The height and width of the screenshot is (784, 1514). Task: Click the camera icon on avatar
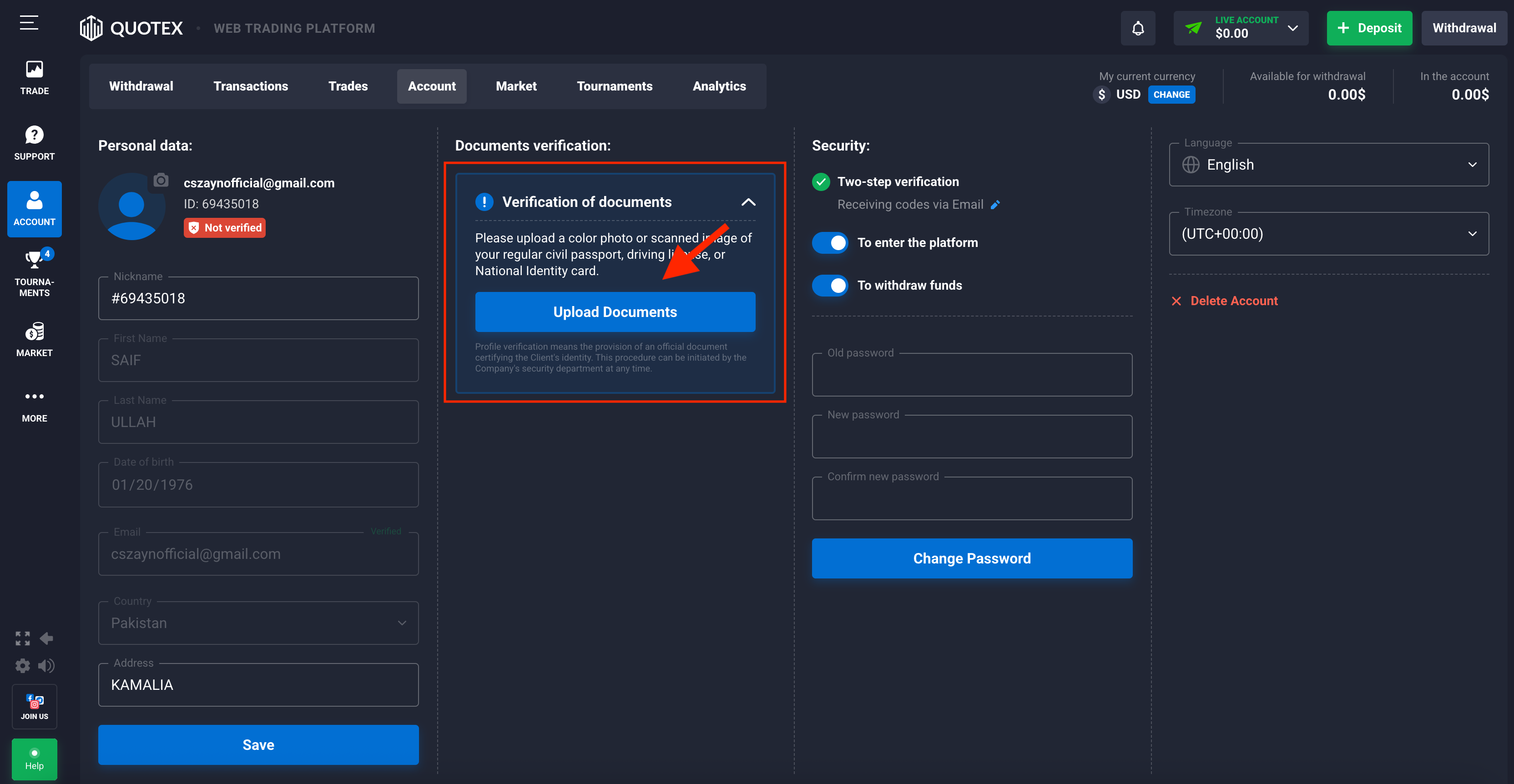click(x=161, y=181)
